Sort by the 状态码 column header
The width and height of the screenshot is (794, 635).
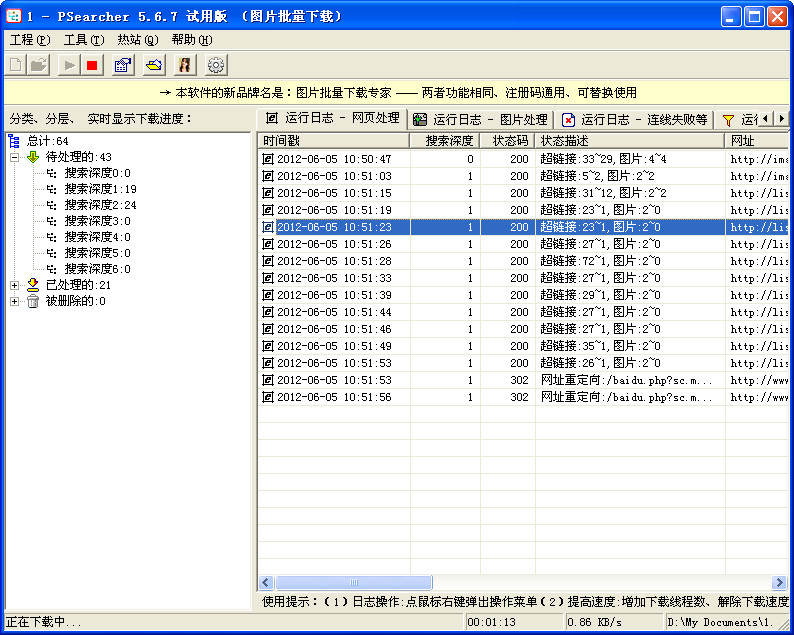click(508, 140)
